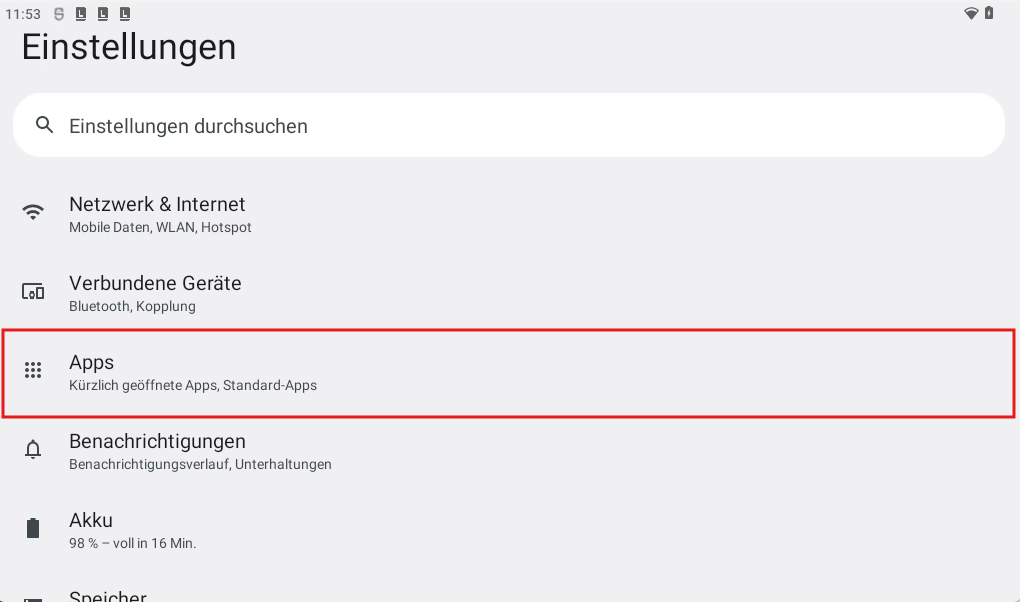Screen dimensions: 1020x602
Task: Tap the first notification icon after the clock
Action: coord(60,14)
